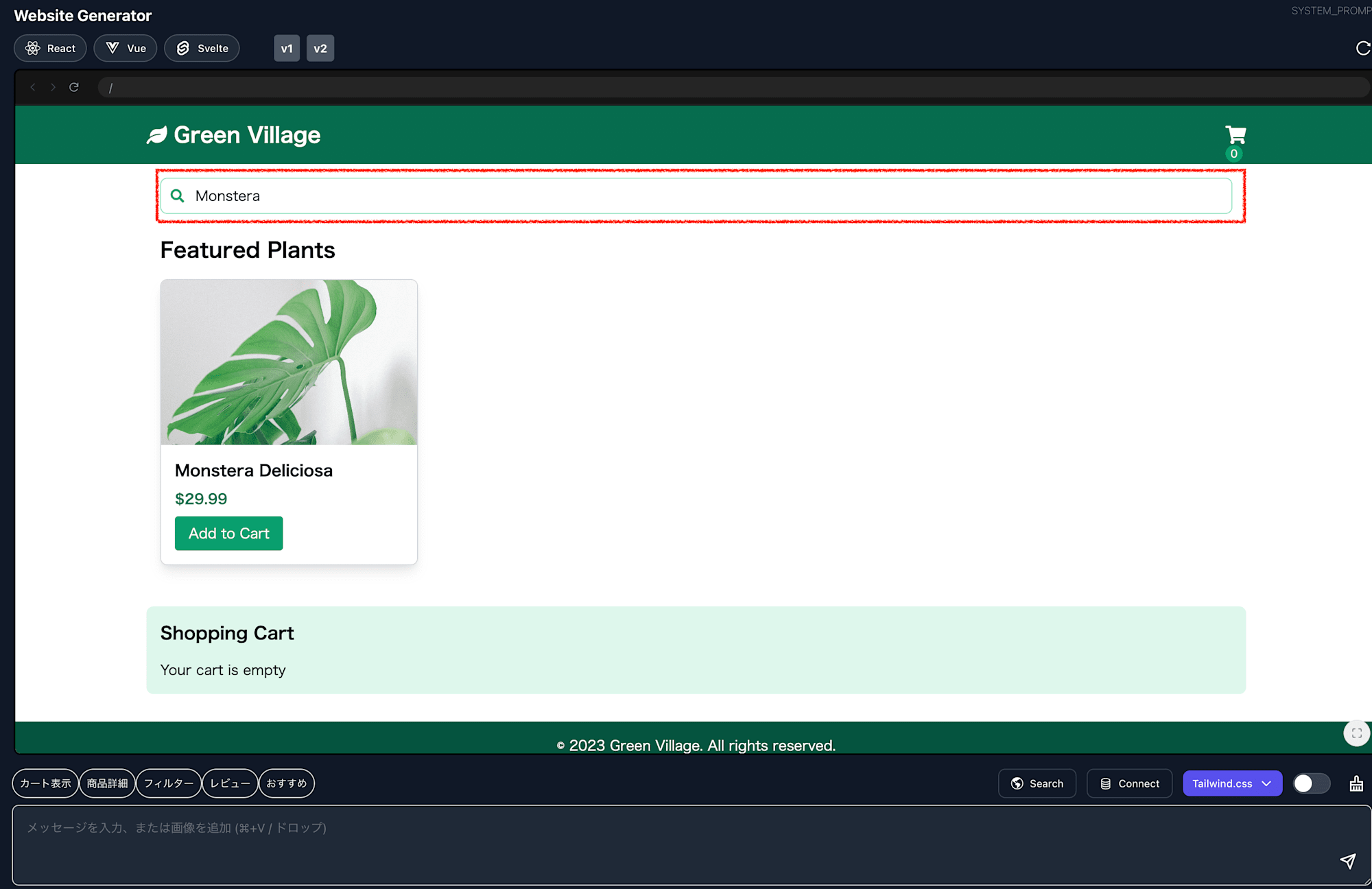The width and height of the screenshot is (1372, 889).
Task: Toggle the v2 version button
Action: [x=319, y=48]
